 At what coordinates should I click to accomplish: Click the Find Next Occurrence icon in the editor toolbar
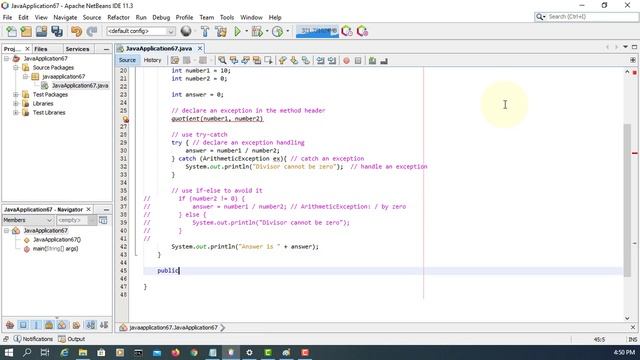click(245, 60)
